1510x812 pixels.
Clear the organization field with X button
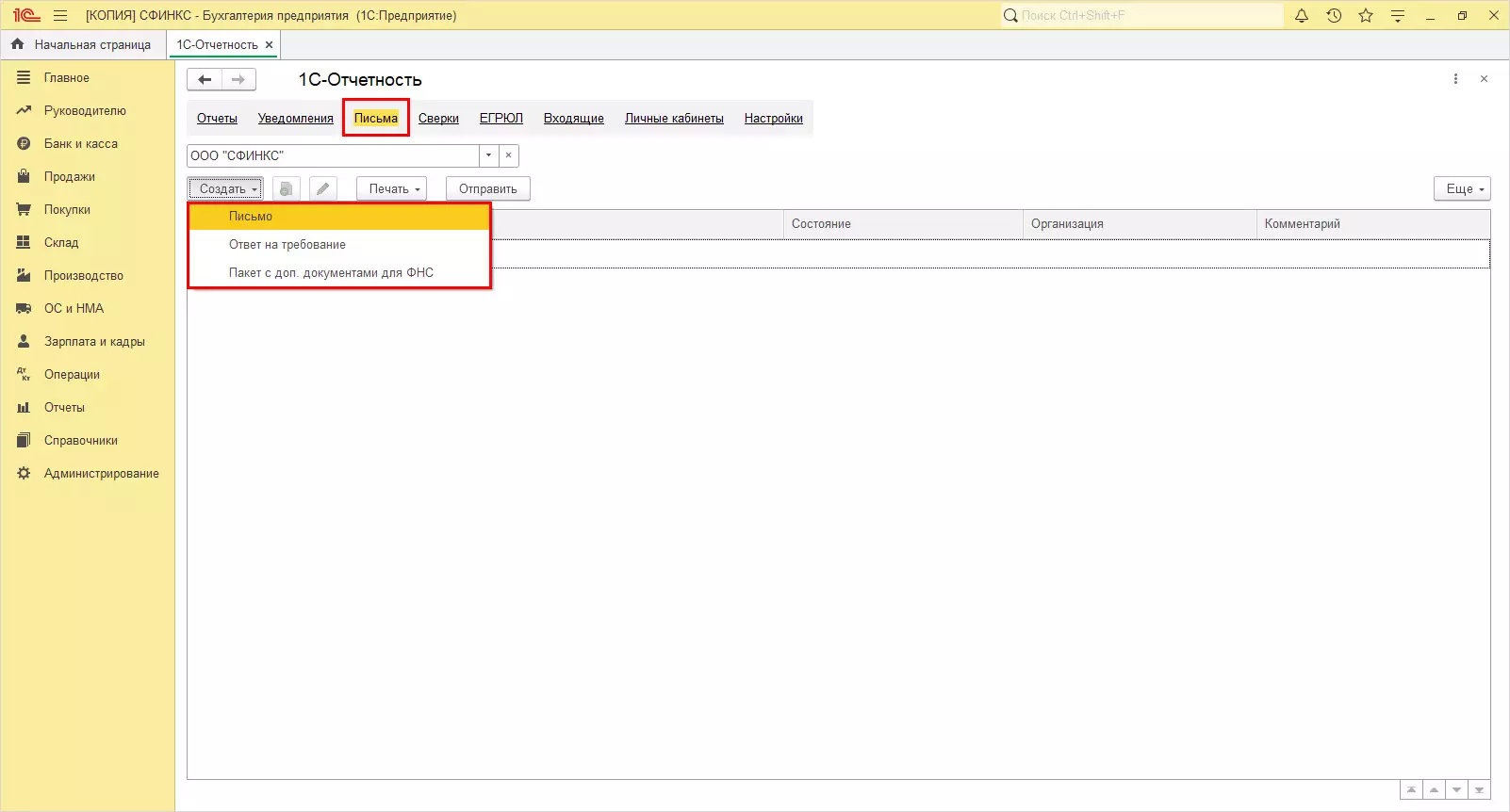click(x=508, y=155)
